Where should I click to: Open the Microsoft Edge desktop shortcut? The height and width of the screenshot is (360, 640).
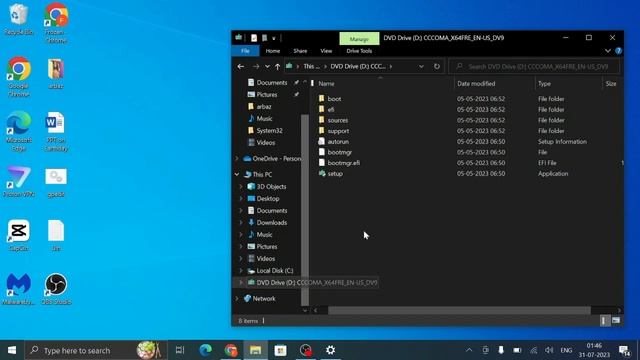18,131
